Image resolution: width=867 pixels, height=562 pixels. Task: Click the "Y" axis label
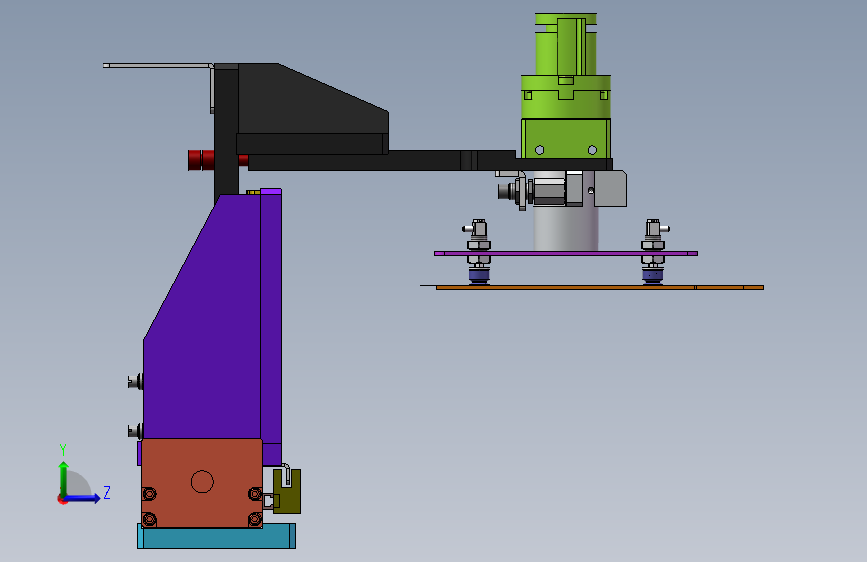63,450
